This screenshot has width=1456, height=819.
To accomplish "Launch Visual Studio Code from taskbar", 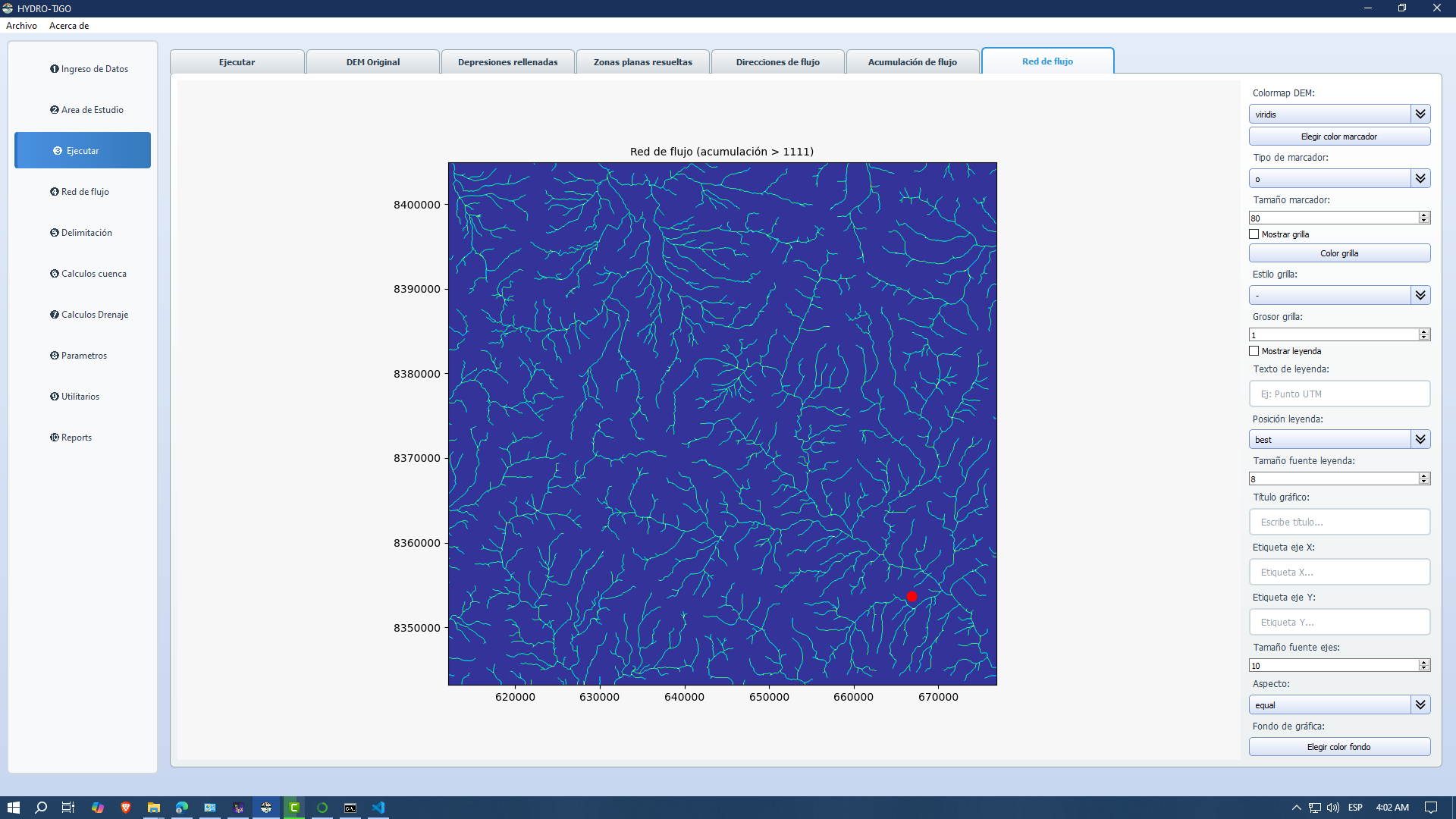I will pos(378,808).
